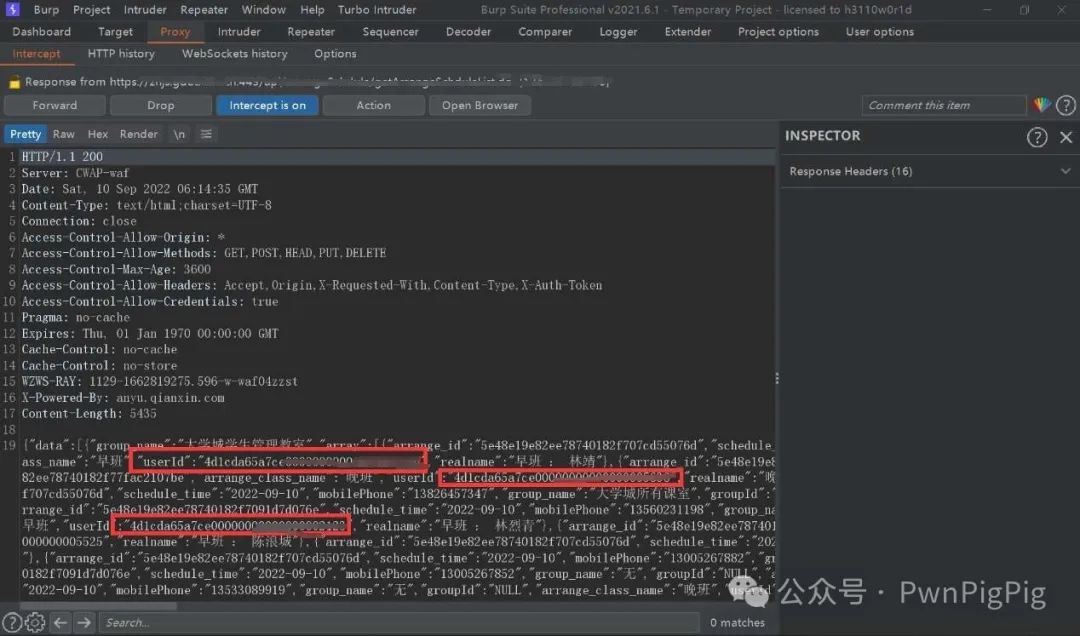Switch to the Dashboard tab

pyautogui.click(x=41, y=32)
